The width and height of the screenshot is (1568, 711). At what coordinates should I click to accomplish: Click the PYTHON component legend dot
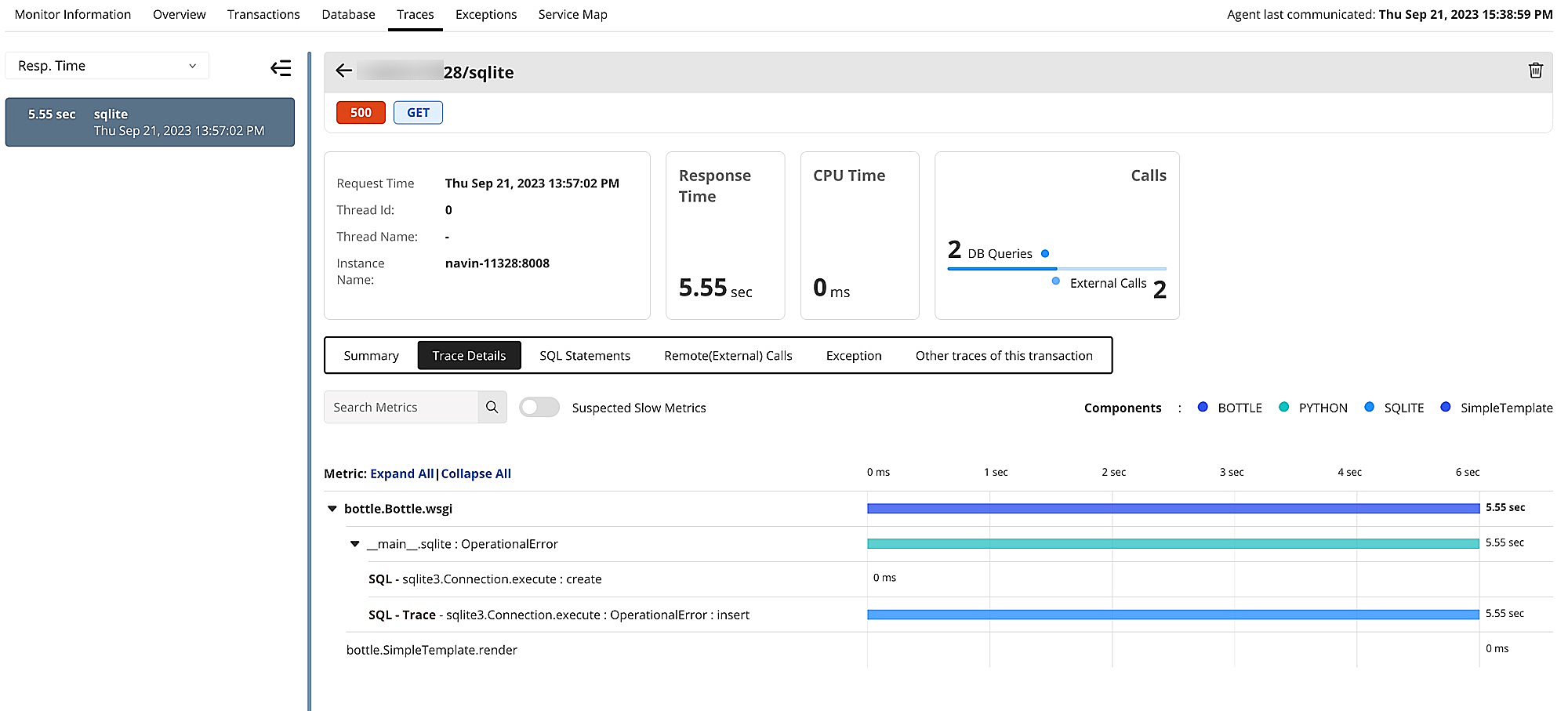1284,407
